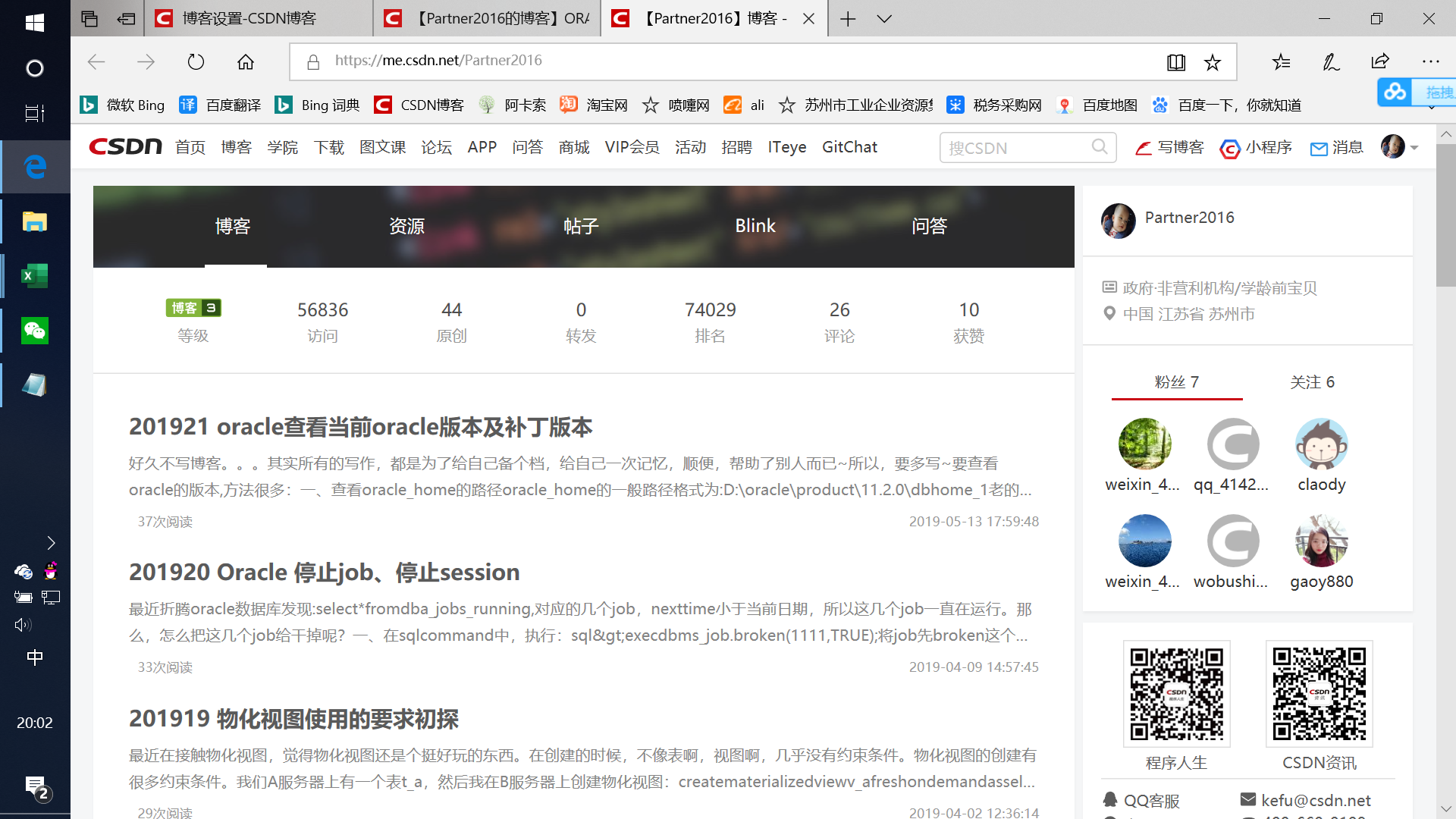Open the Edge settings menu with three dots
The width and height of the screenshot is (1456, 819).
[1431, 61]
